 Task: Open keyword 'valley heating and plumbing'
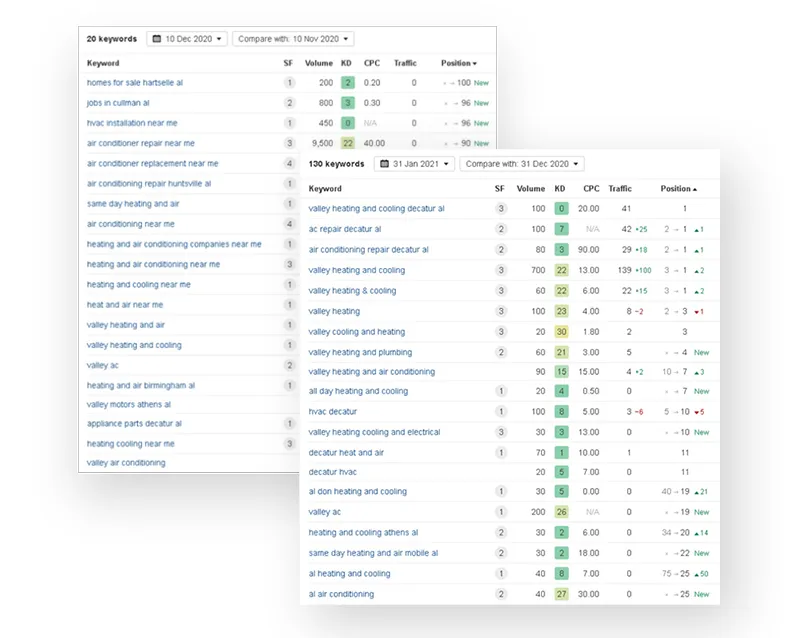pyautogui.click(x=360, y=352)
